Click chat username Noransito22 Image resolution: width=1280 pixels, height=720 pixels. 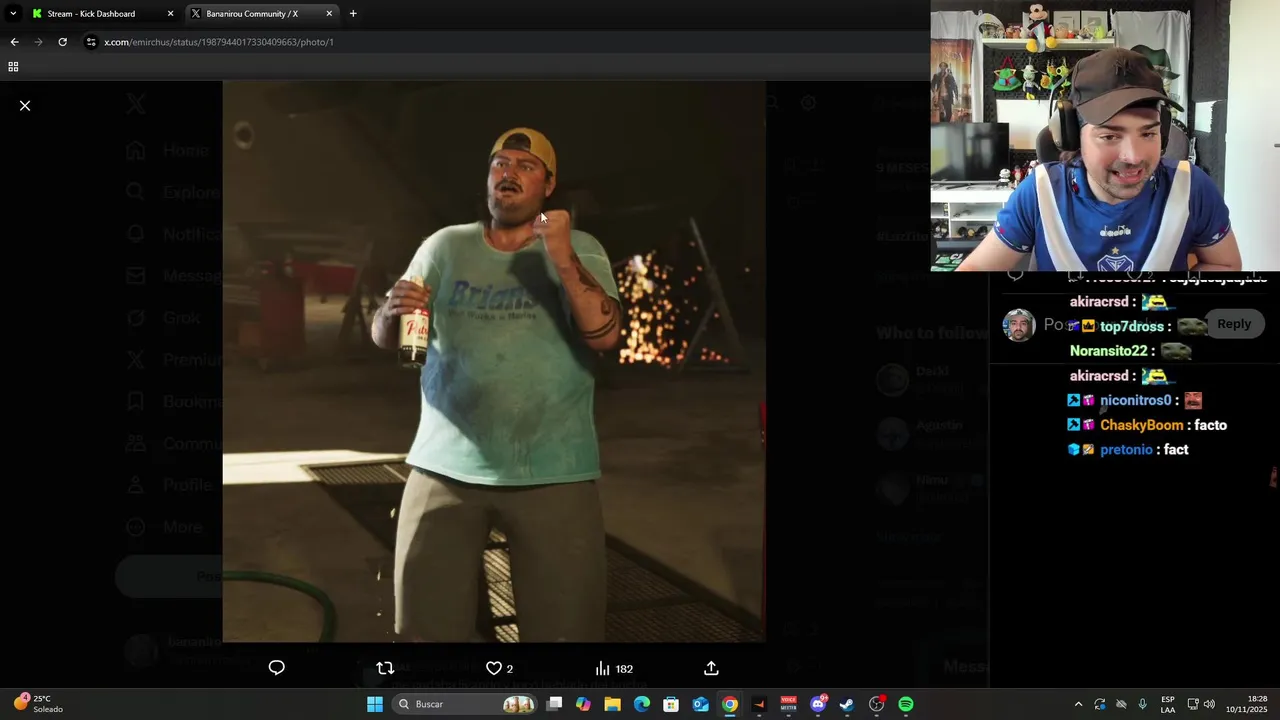pos(1109,351)
